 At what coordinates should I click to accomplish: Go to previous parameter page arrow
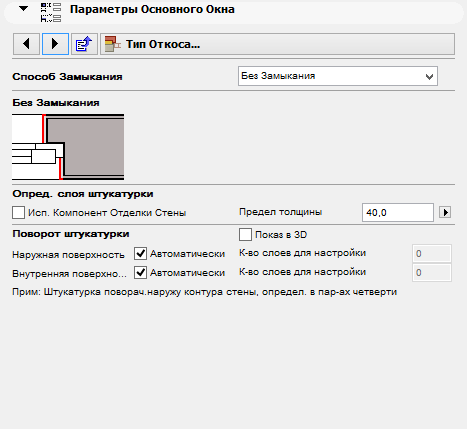tap(26, 44)
